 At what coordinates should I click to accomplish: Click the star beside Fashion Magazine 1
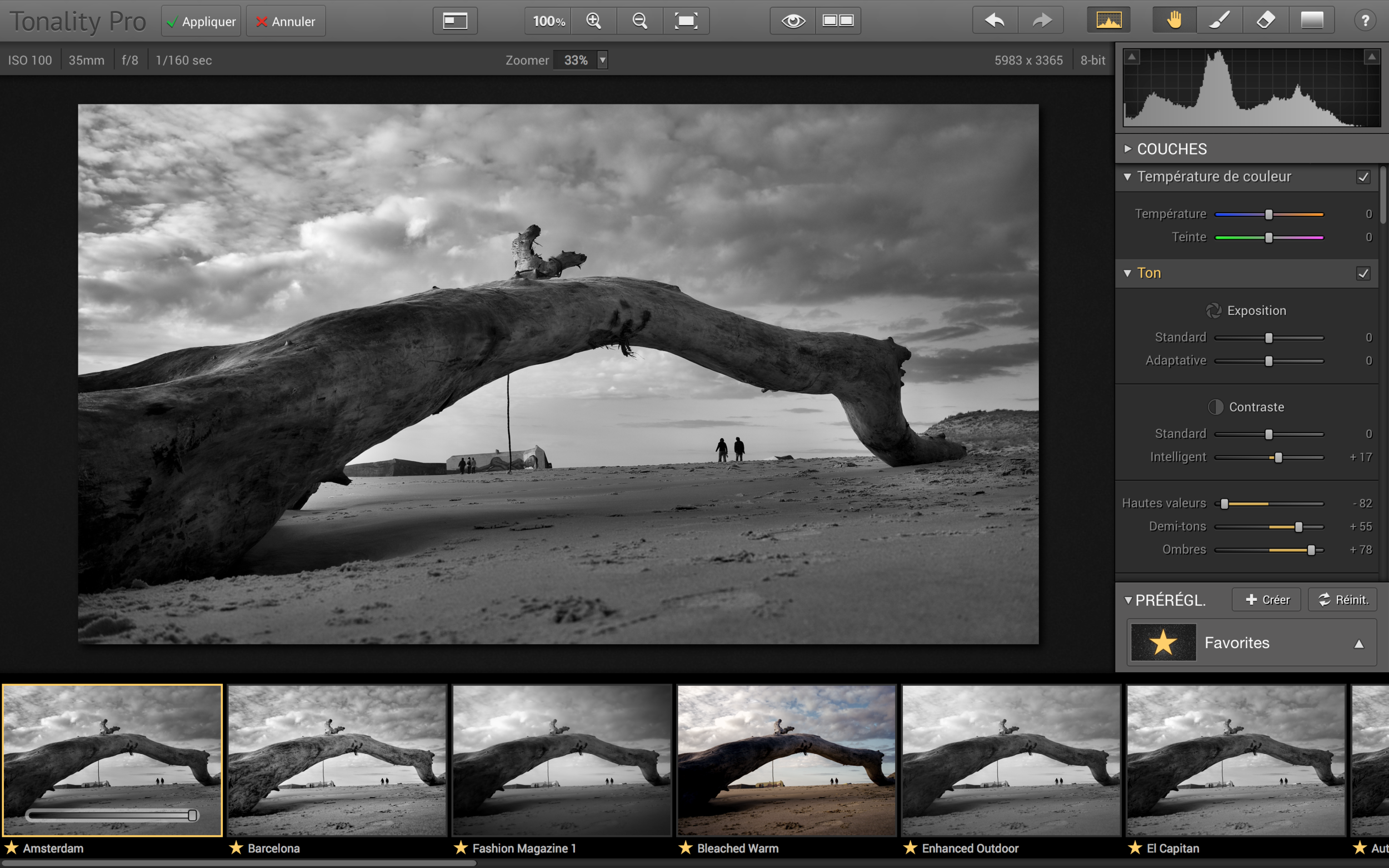(x=461, y=848)
